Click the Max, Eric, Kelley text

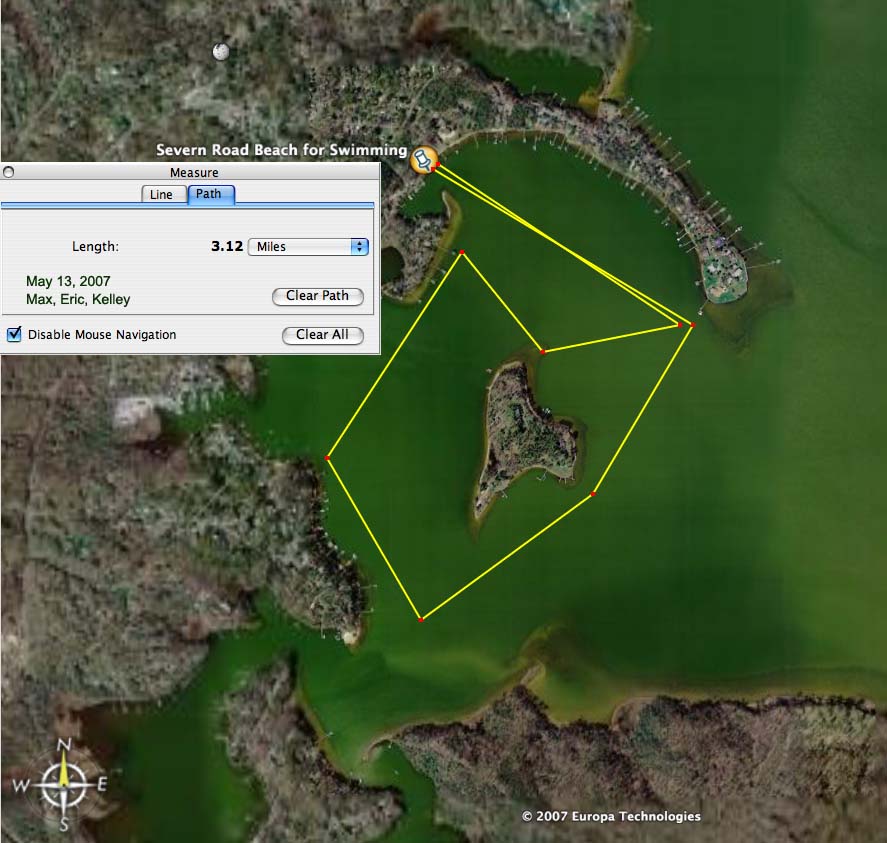click(78, 299)
